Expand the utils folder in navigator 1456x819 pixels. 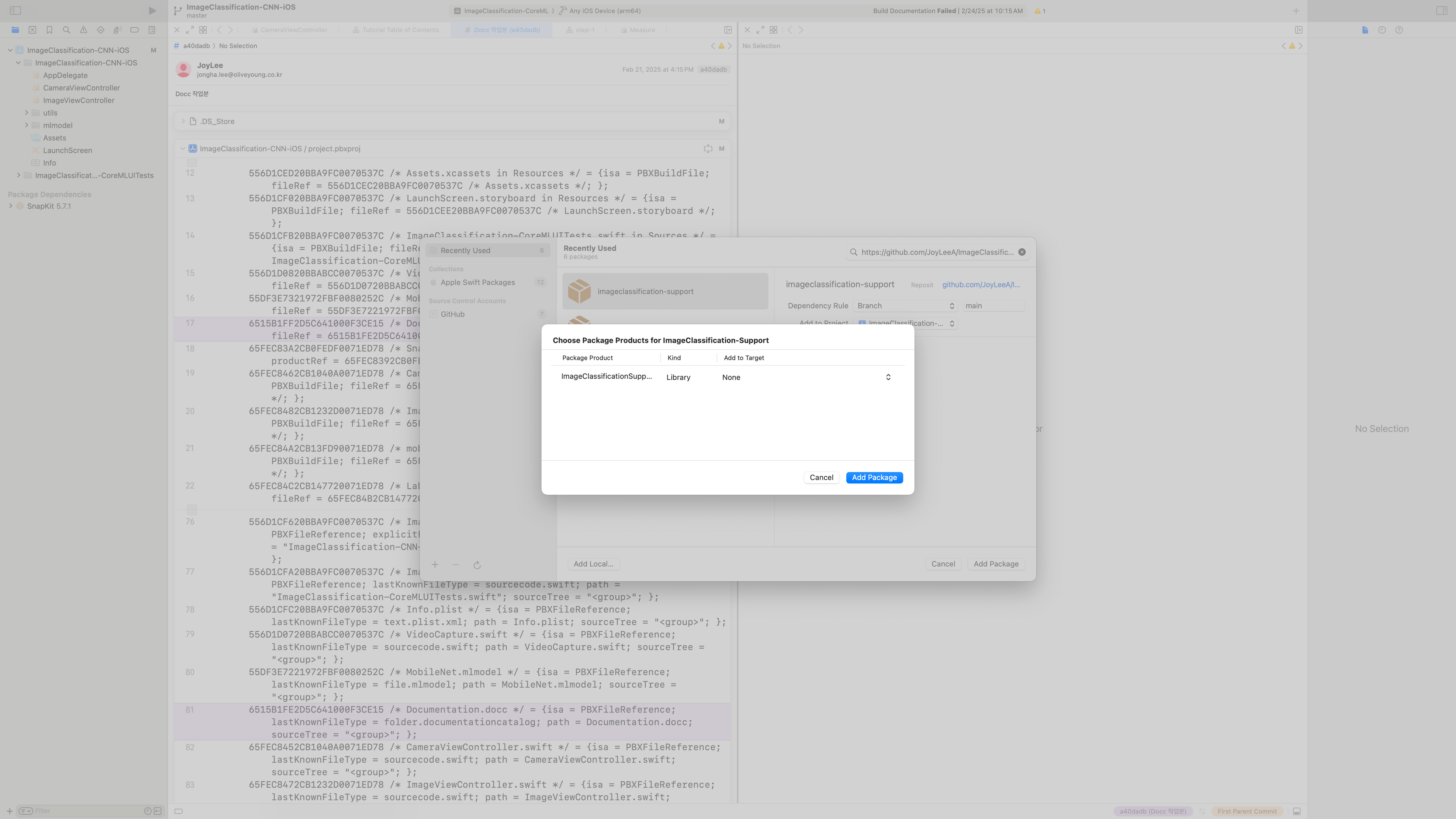[x=27, y=113]
